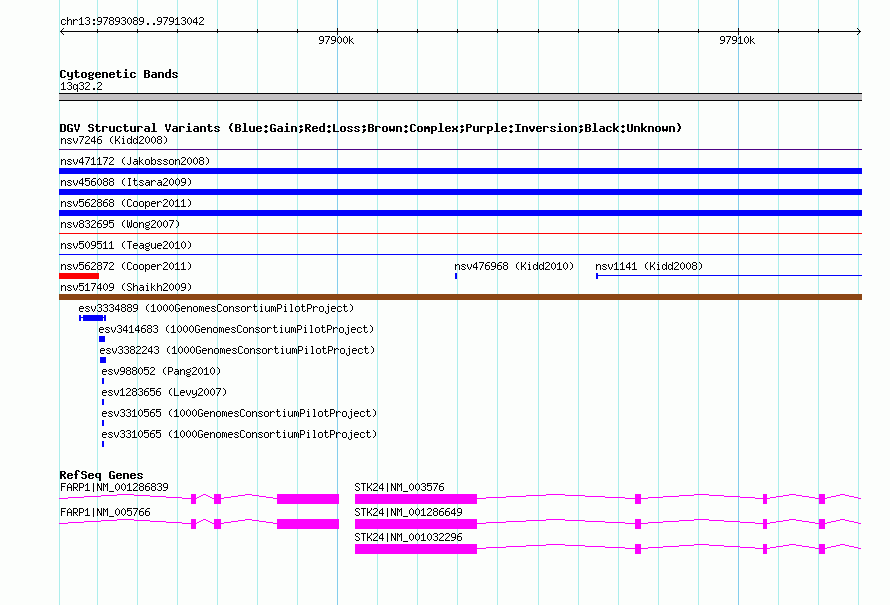The image size is (890, 605).
Task: Click the large exon of FARP1 NM_001286839
Action: [308, 499]
